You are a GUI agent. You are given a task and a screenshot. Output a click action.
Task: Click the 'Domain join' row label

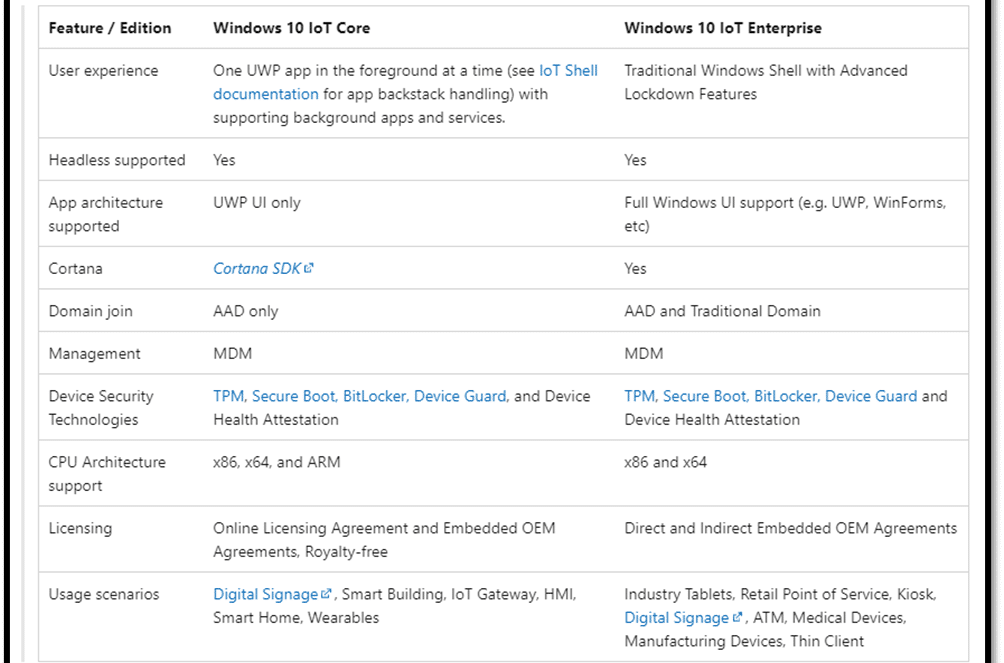point(90,311)
